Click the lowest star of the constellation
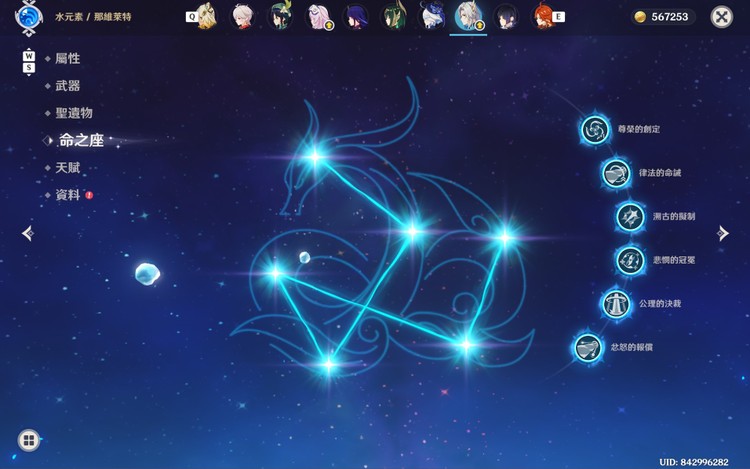Viewport: 750px width, 469px height. [x=329, y=365]
